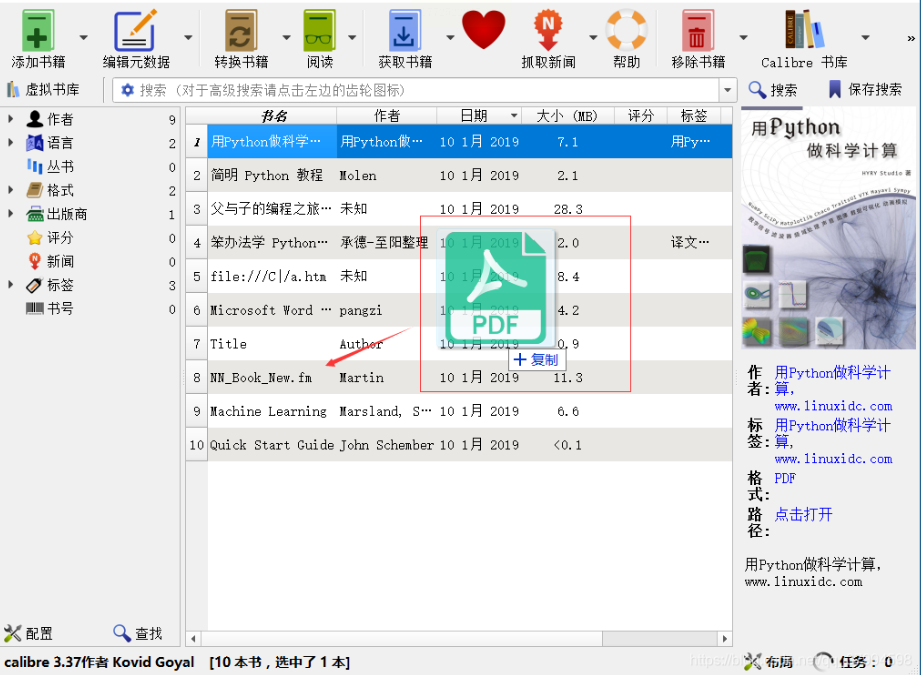
Task: Open dropdown arrow next to Convert books
Action: [286, 38]
